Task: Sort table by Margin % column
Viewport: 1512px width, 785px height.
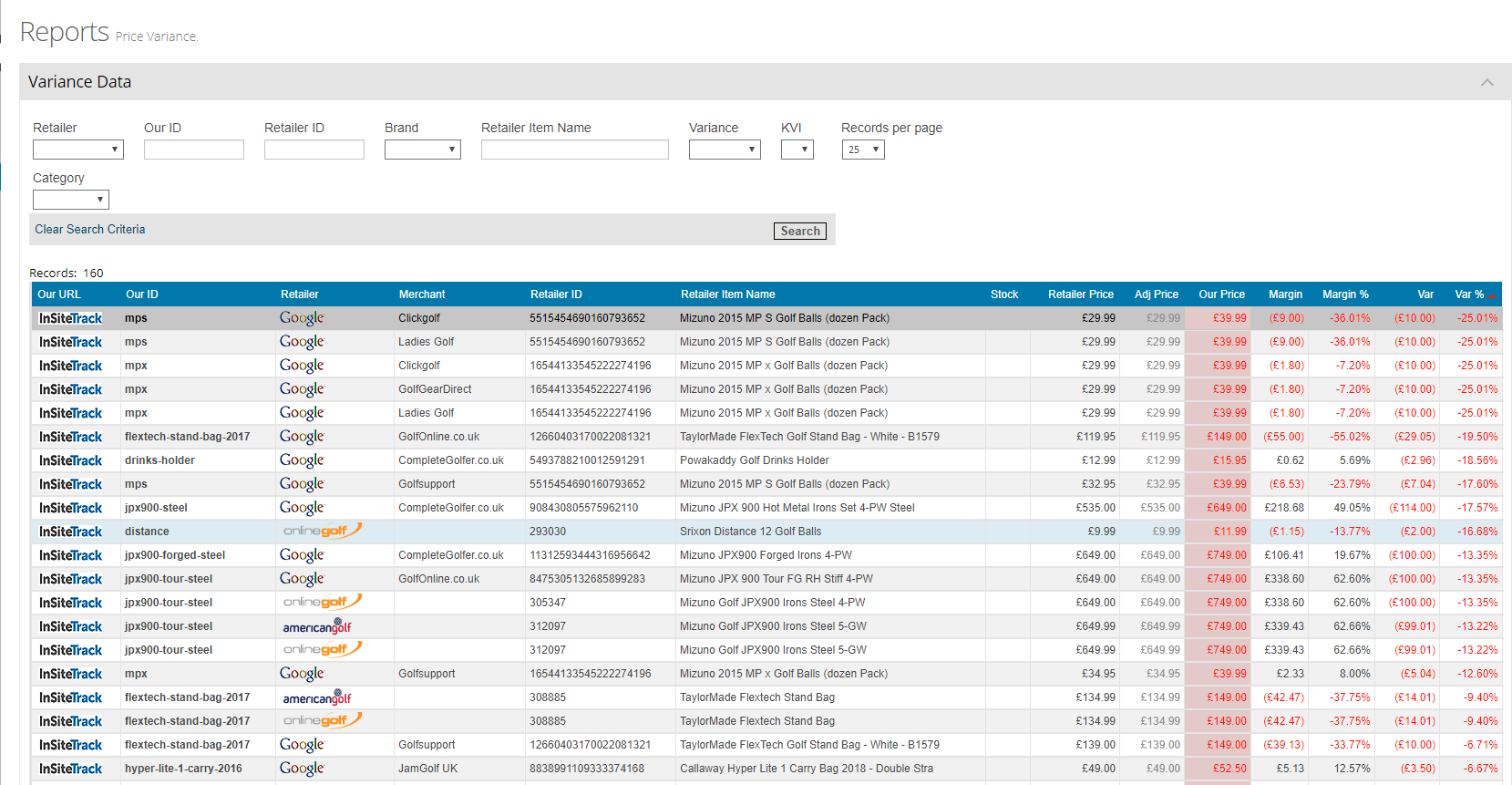Action: [x=1346, y=294]
